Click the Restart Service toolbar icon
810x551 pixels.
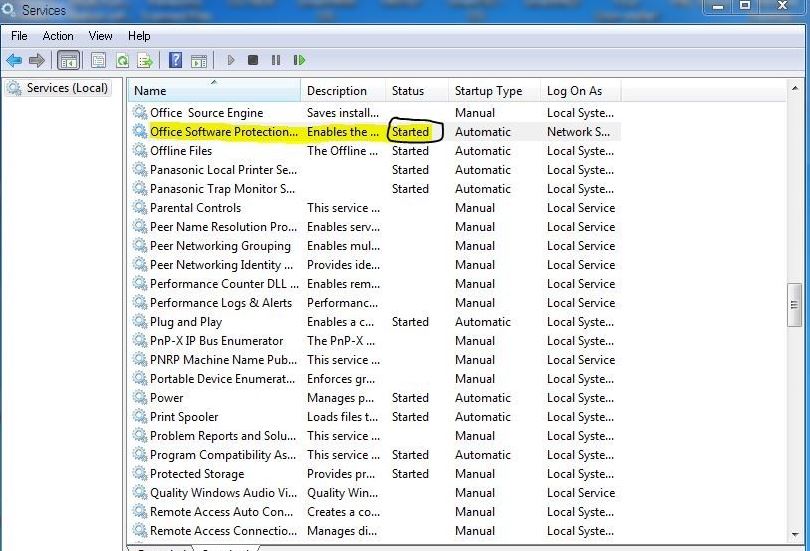[x=299, y=61]
